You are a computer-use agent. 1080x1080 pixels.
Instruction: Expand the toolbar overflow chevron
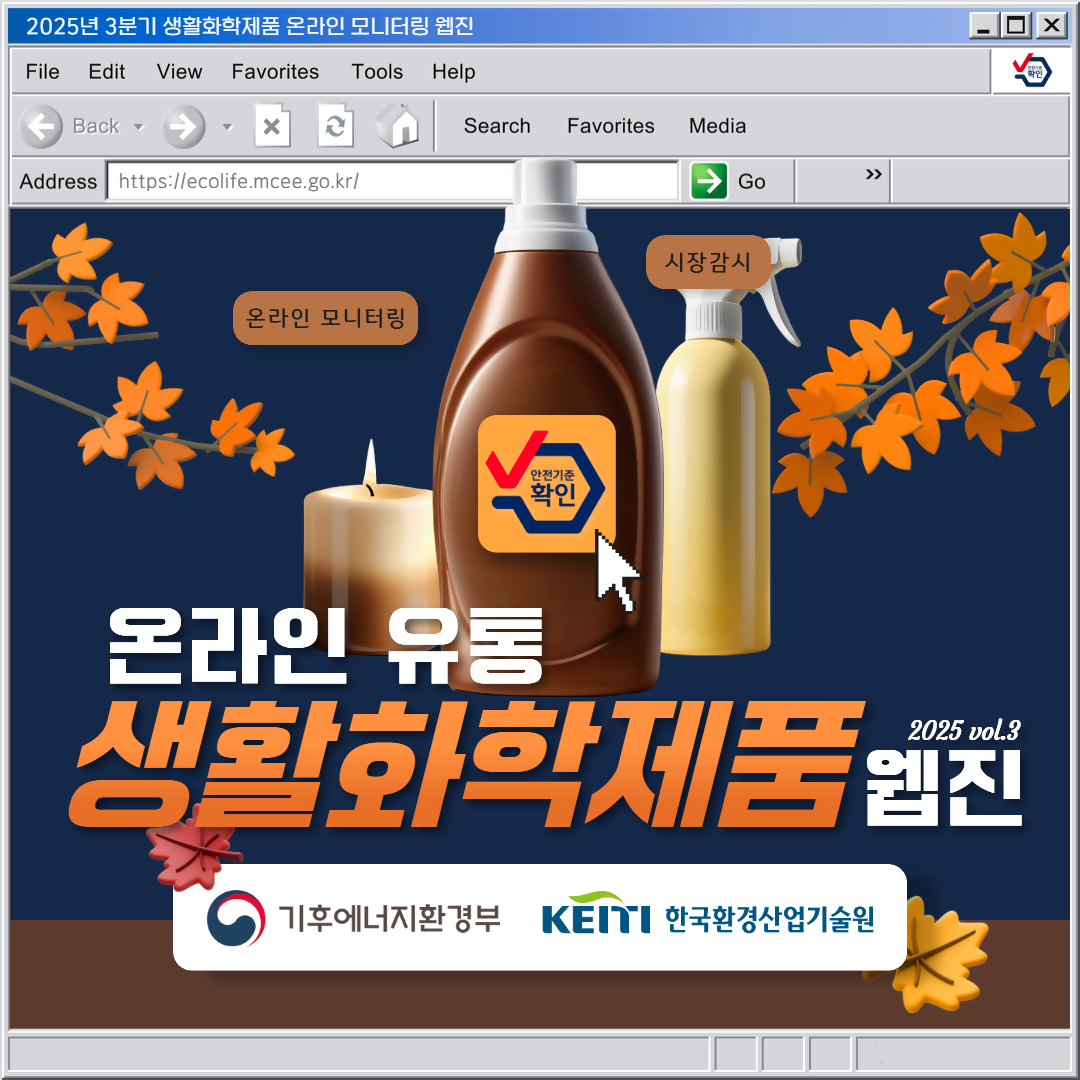point(873,175)
